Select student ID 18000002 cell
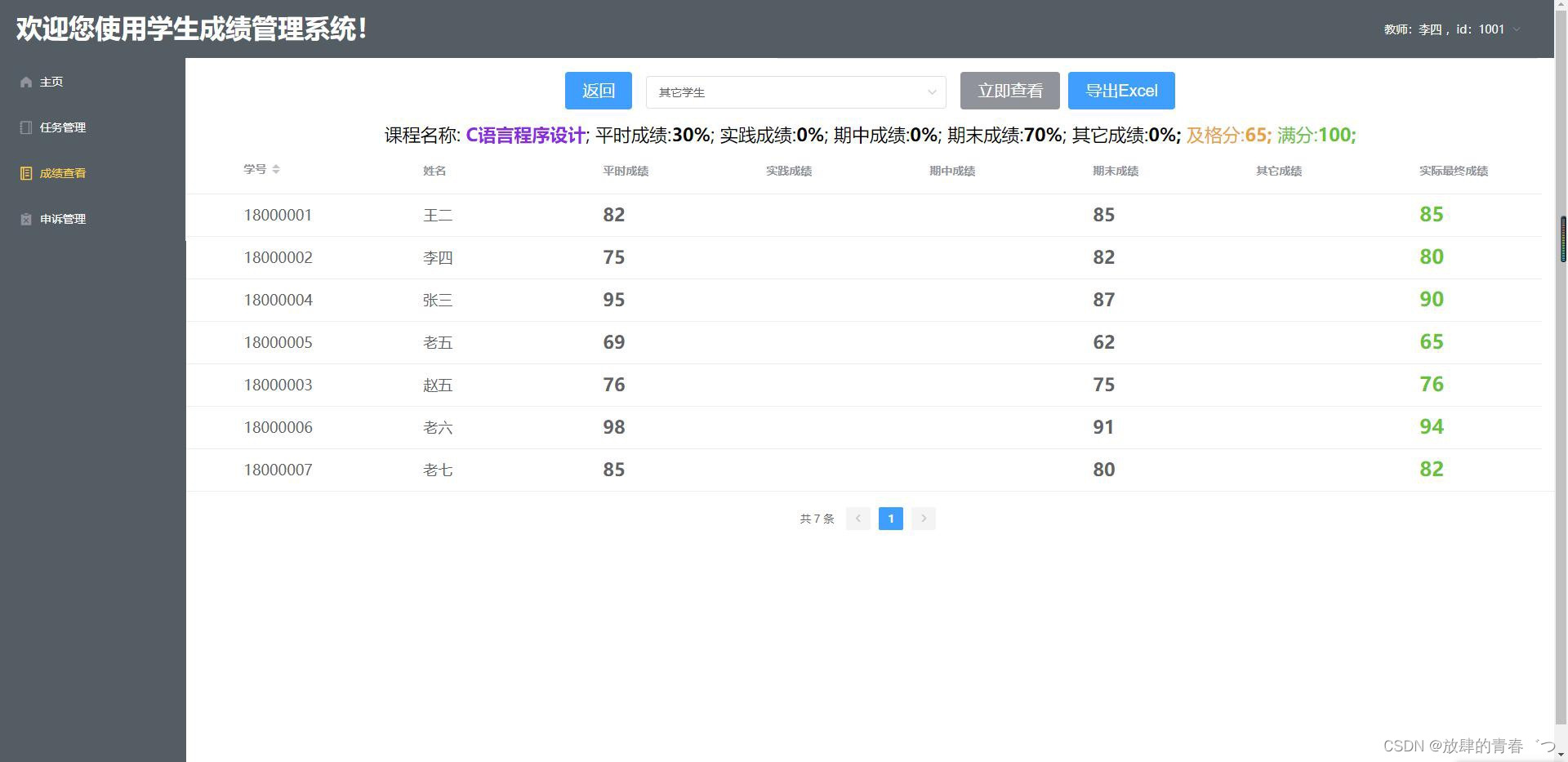The image size is (1568, 762). pos(278,257)
